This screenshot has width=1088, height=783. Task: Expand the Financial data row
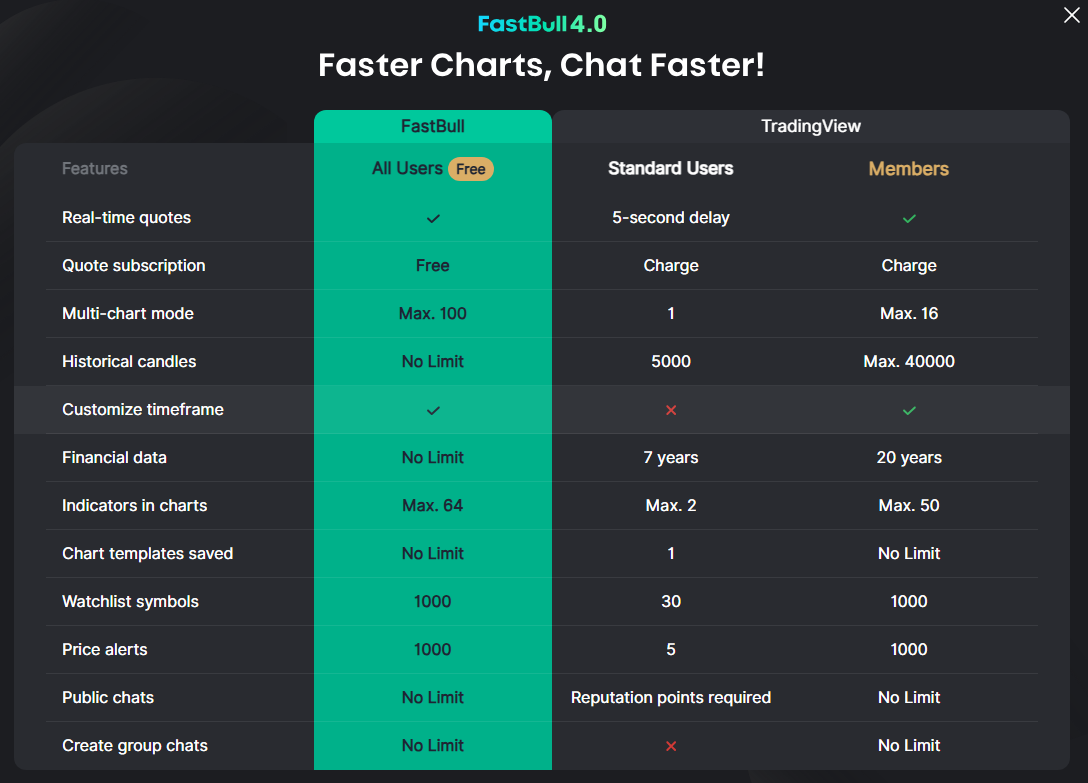114,457
